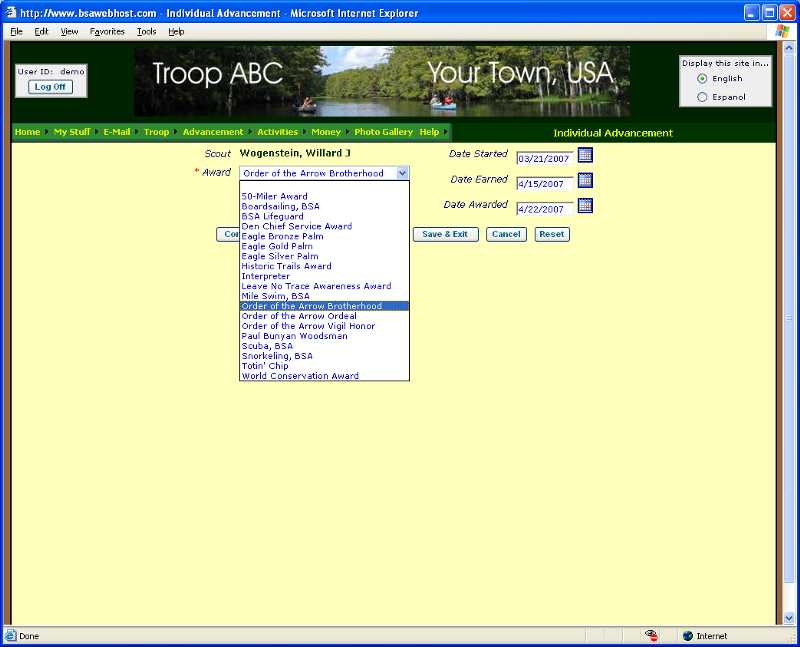The image size is (800, 647).
Task: Open the Troop site menu
Action: coord(156,132)
